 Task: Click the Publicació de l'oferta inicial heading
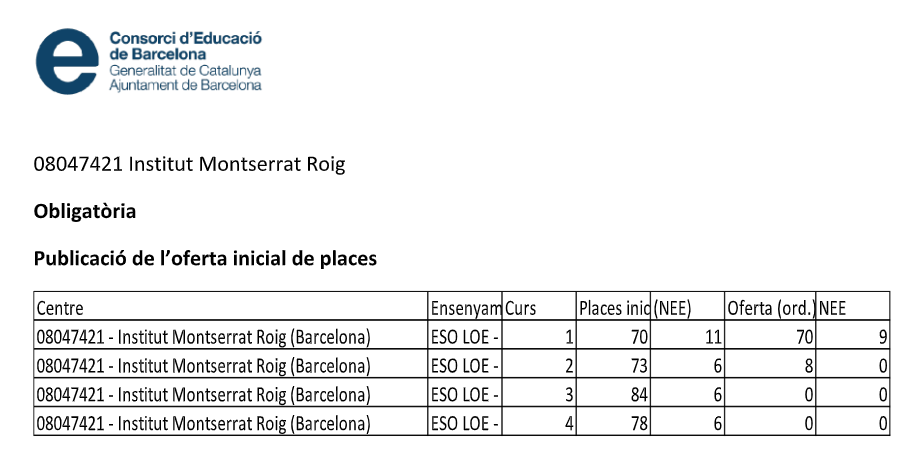pyautogui.click(x=205, y=259)
